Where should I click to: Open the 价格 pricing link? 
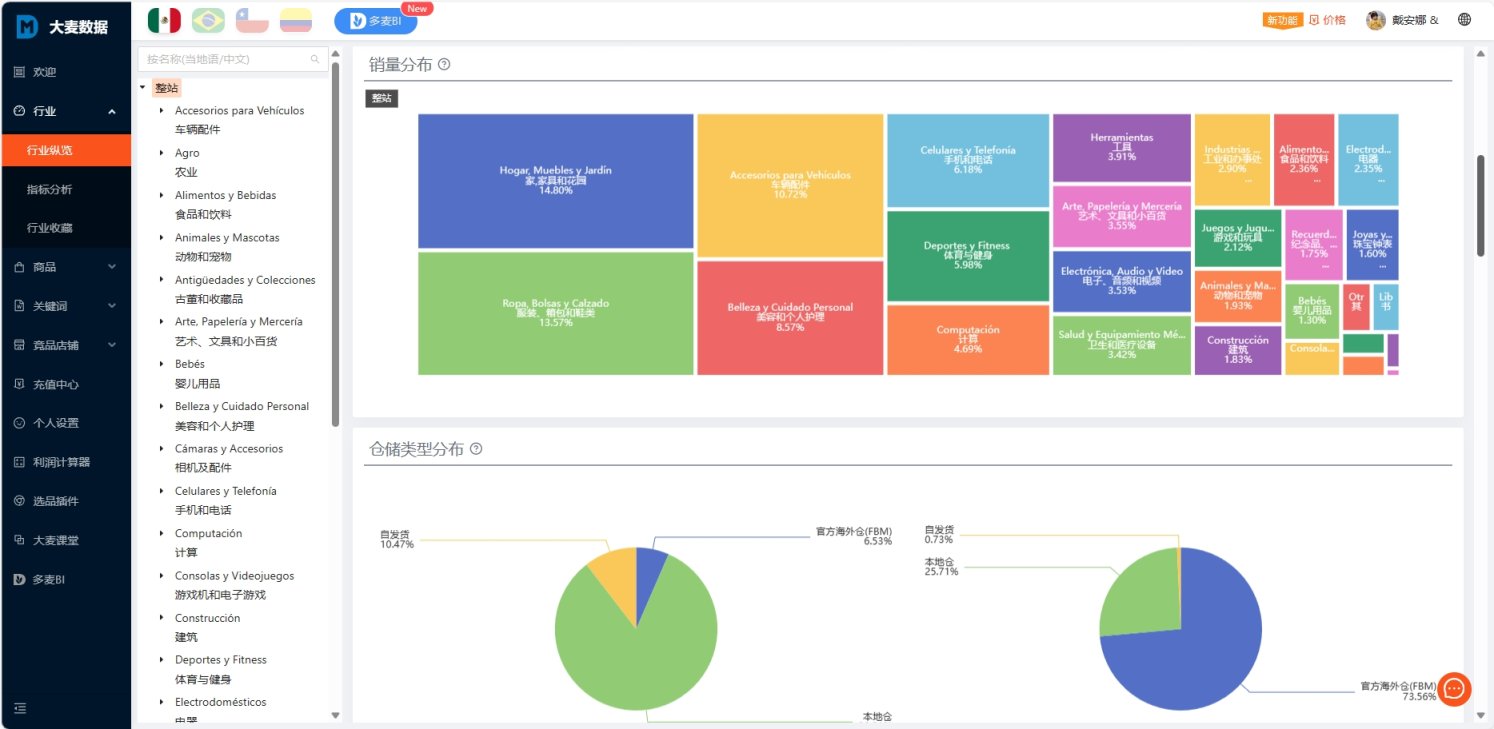tap(1327, 20)
